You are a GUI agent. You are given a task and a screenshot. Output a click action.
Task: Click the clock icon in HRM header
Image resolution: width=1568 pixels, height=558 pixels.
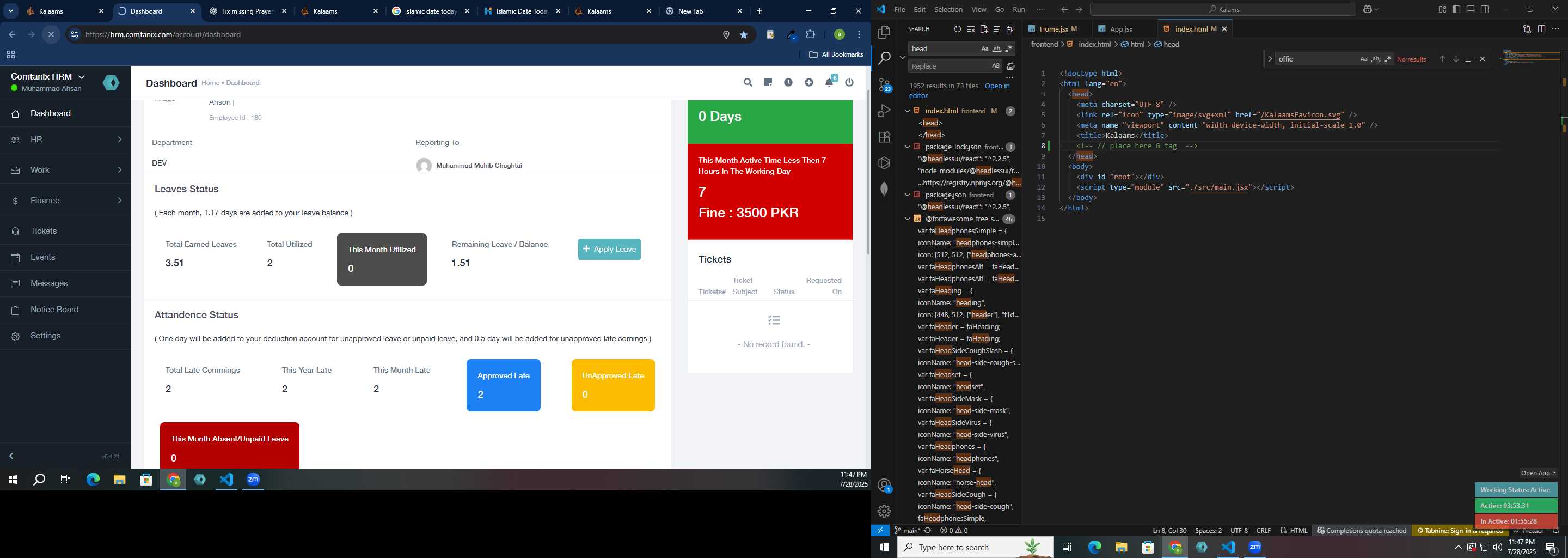click(x=788, y=82)
